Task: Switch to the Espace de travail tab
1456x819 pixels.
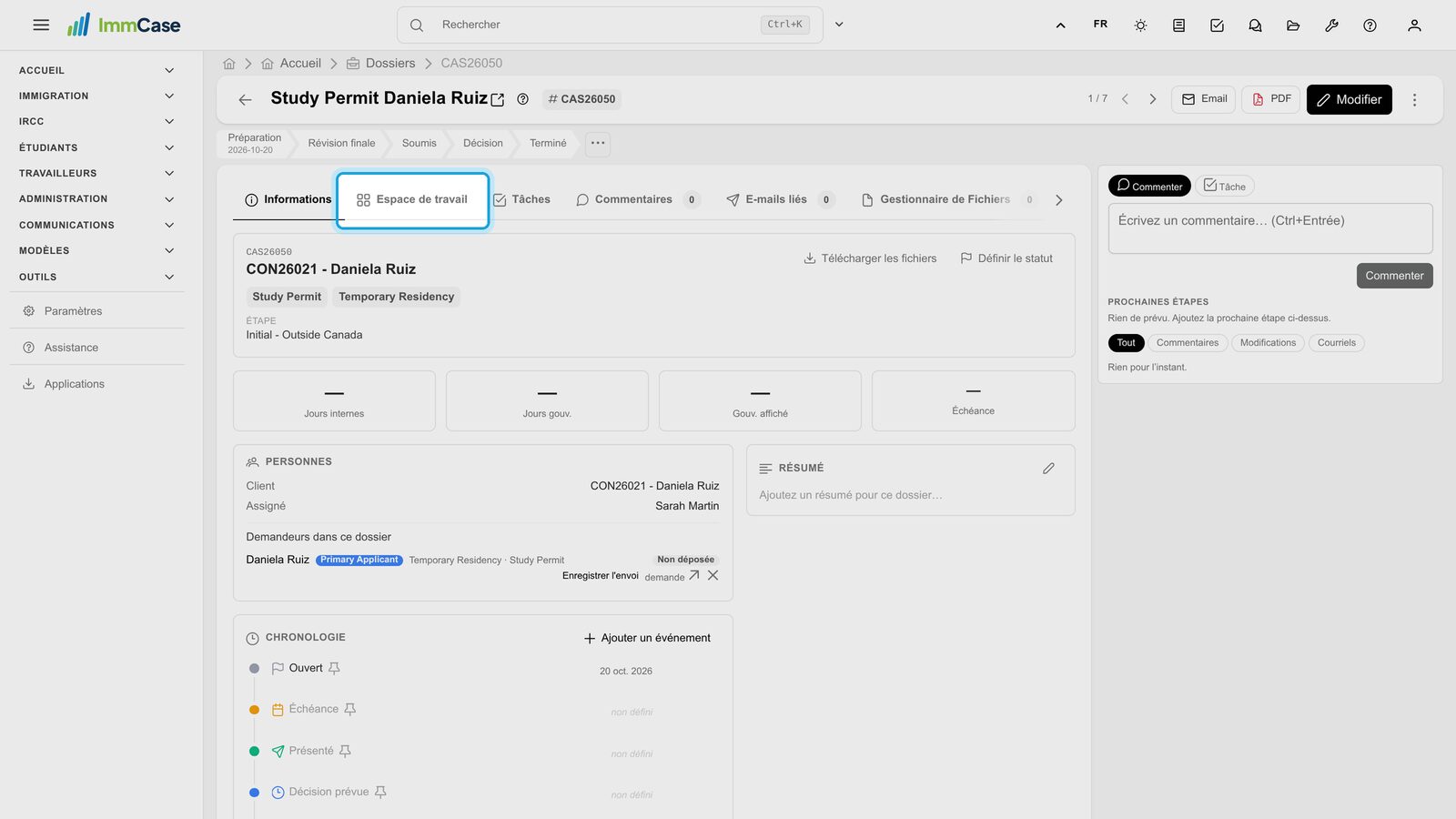Action: tap(413, 200)
